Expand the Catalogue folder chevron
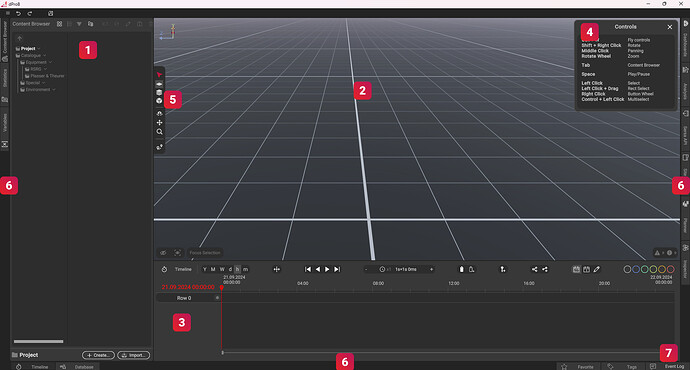This screenshot has height=370, width=690. tap(44, 56)
